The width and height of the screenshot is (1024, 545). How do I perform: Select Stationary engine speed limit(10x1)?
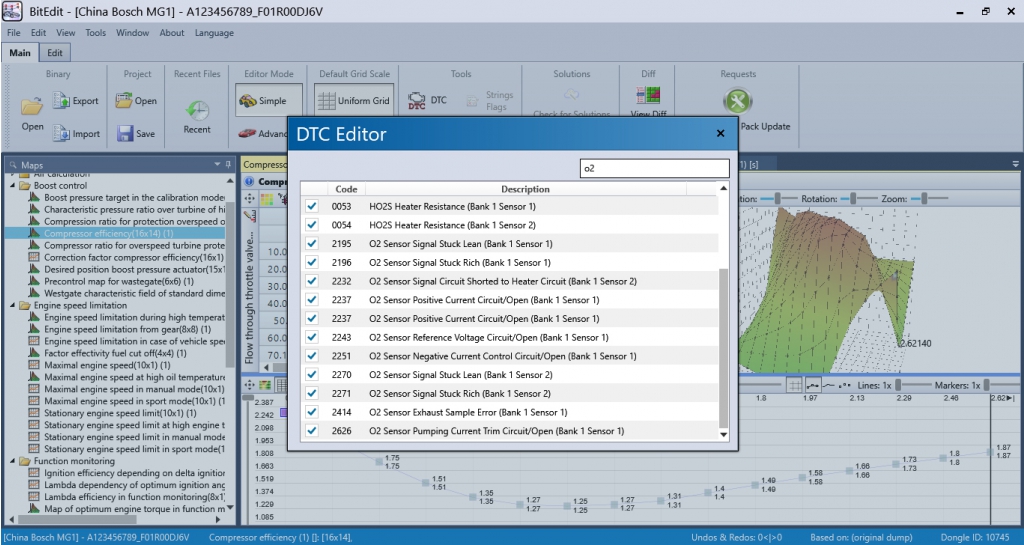[x=120, y=413]
